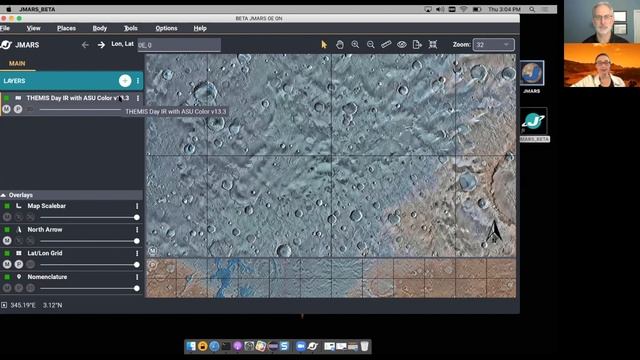The height and width of the screenshot is (360, 640).
Task: Adjust Lat/Lon Grid opacity slider
Action: (x=88, y=264)
